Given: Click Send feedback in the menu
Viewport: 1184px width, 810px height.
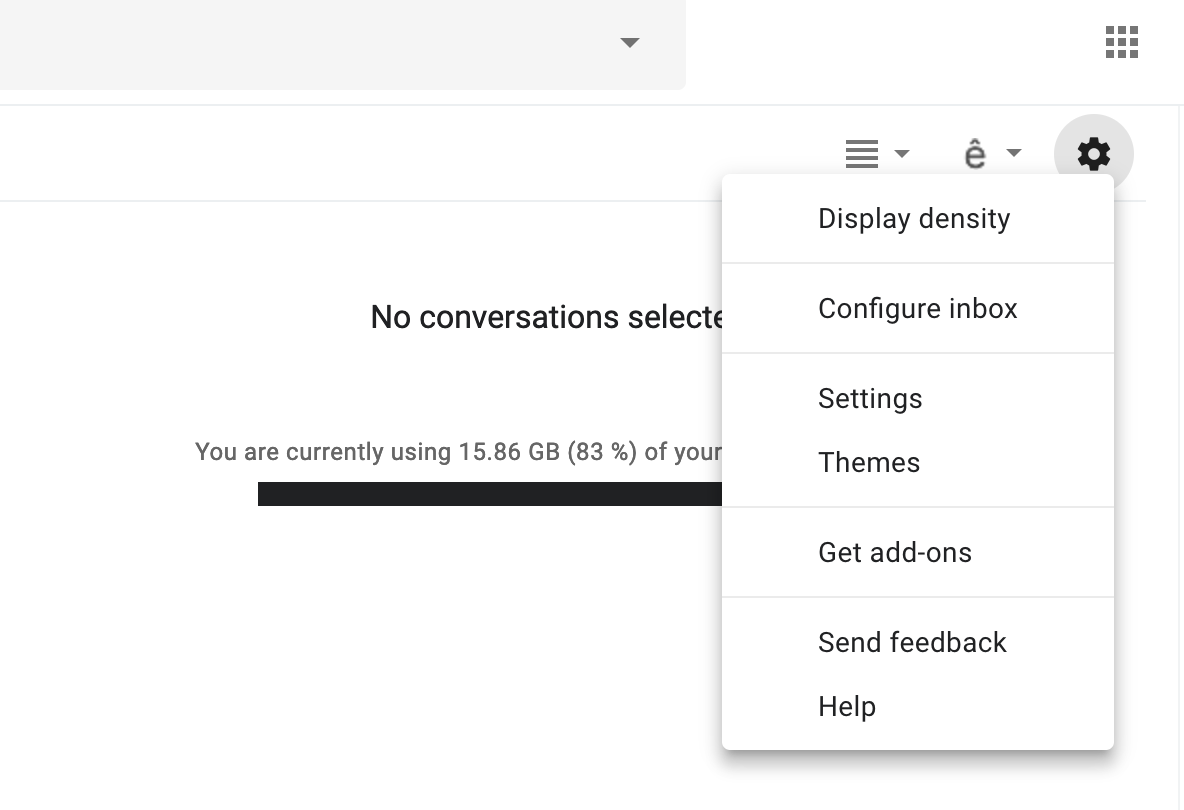Looking at the screenshot, I should (x=911, y=643).
